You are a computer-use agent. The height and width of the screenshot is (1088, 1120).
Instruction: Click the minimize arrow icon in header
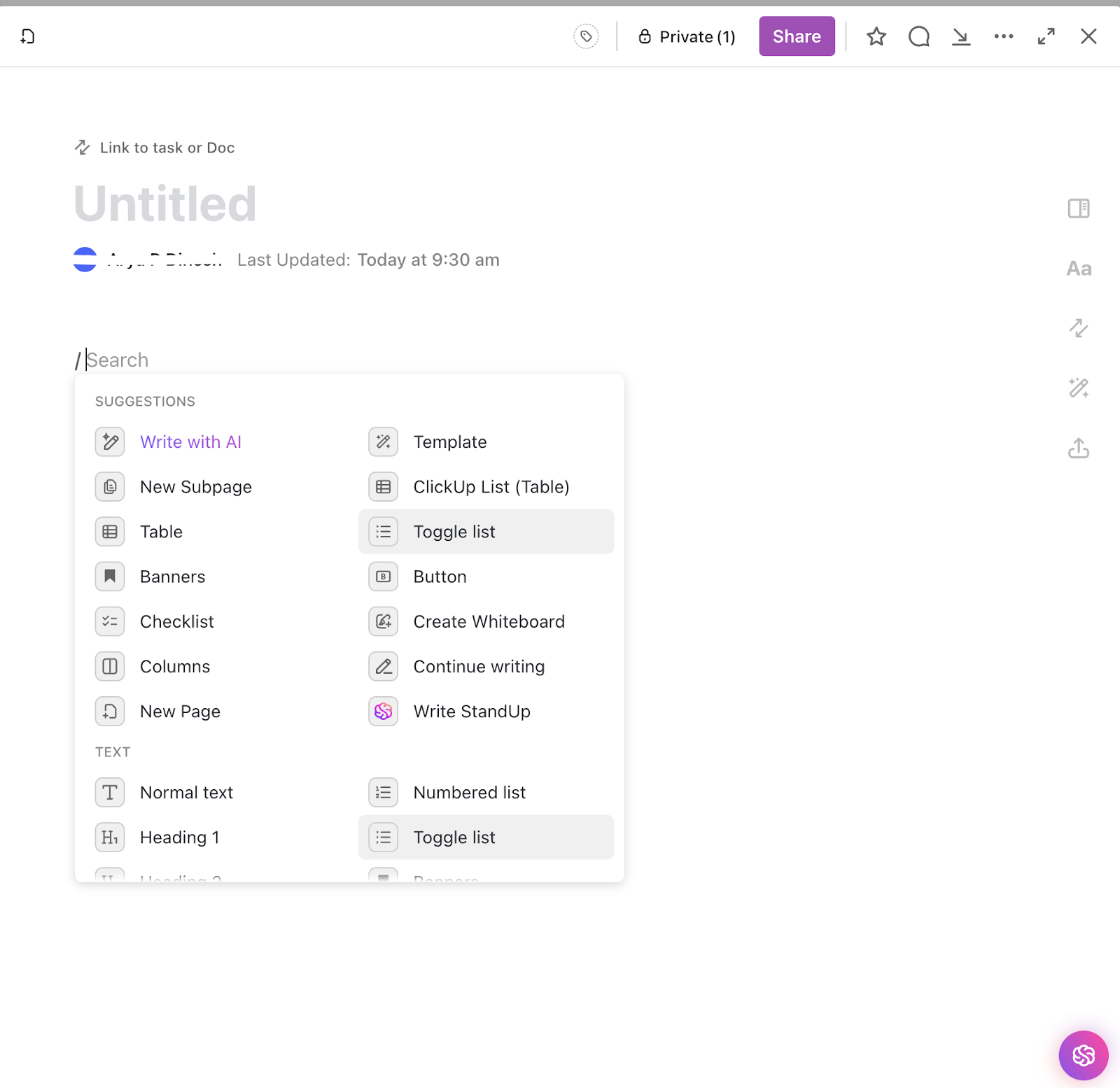961,36
